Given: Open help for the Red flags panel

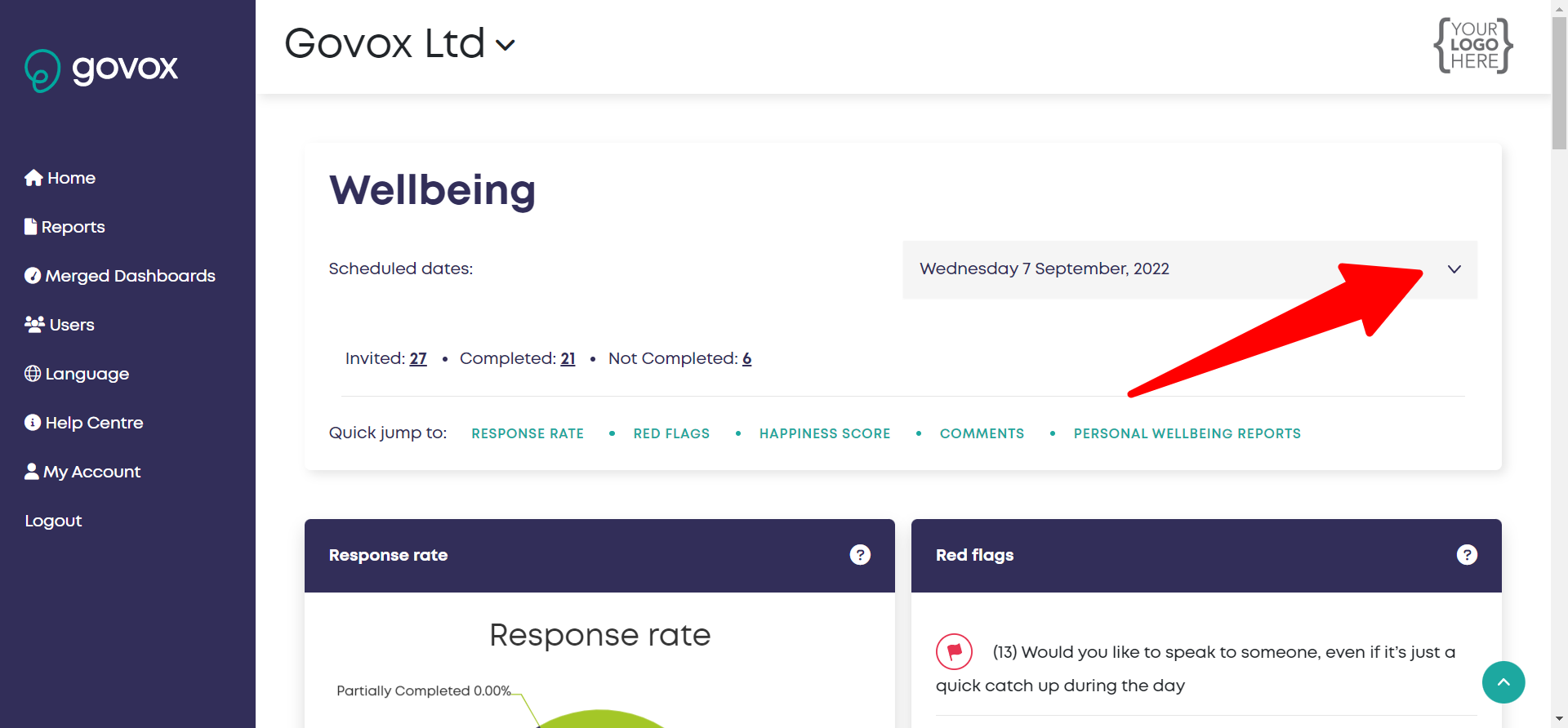Looking at the screenshot, I should click(1467, 555).
